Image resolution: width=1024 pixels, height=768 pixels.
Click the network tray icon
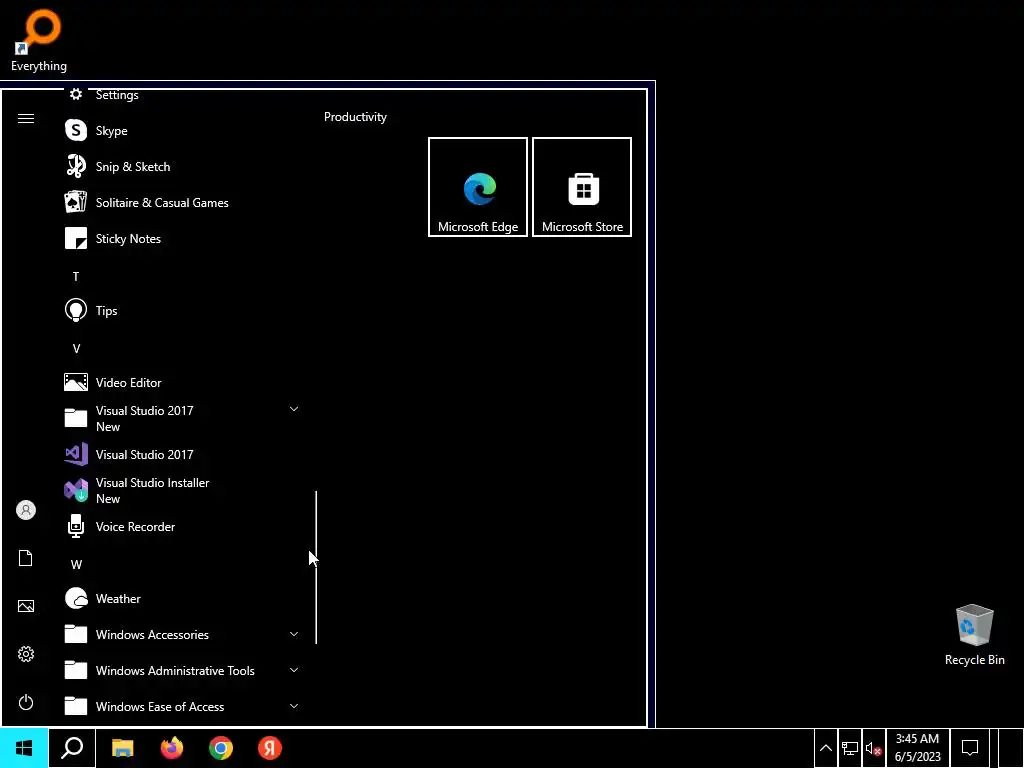tap(850, 748)
